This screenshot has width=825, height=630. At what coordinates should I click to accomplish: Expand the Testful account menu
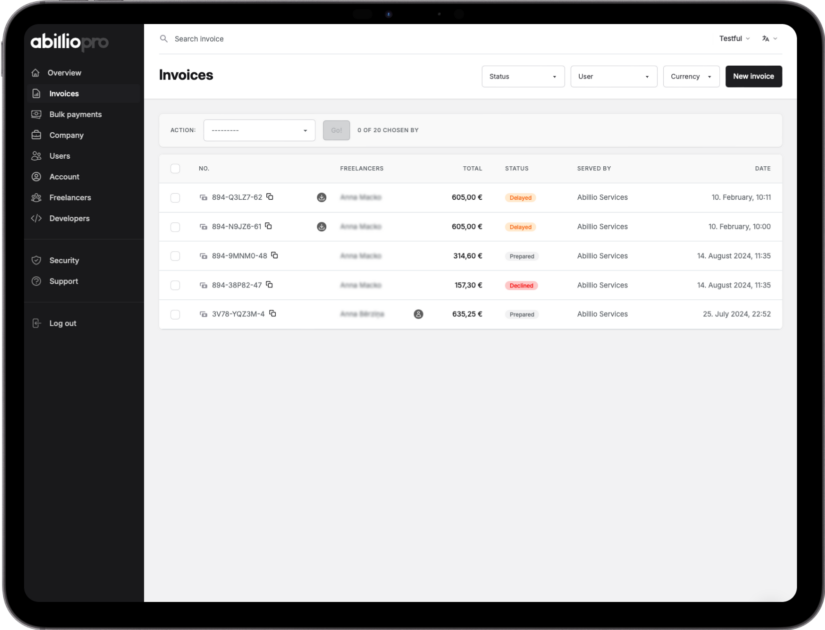click(x=735, y=38)
